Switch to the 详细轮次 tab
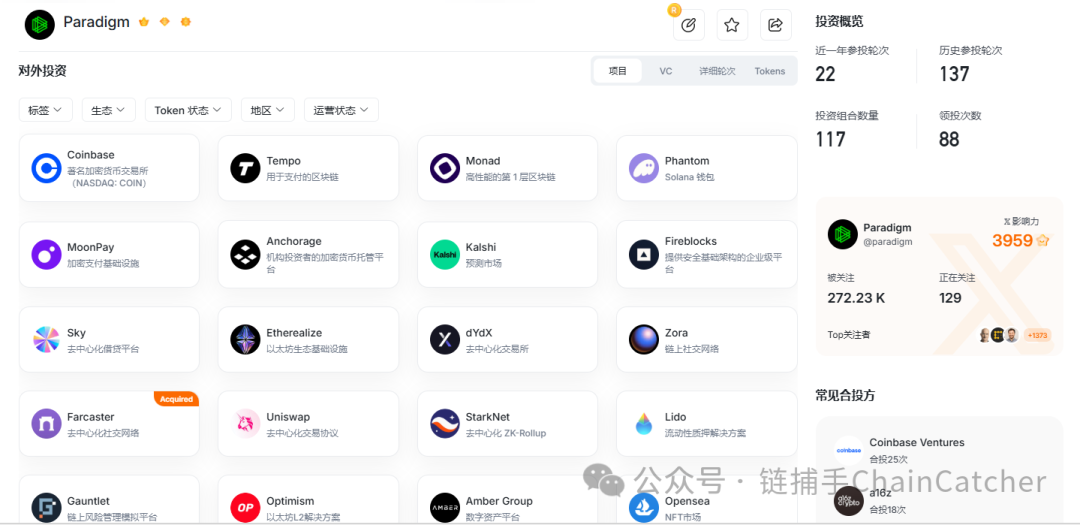The image size is (1080, 525). (717, 71)
